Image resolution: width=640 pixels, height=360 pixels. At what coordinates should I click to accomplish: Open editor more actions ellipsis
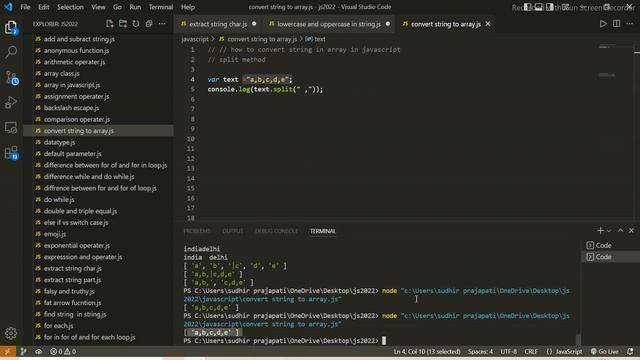point(630,24)
